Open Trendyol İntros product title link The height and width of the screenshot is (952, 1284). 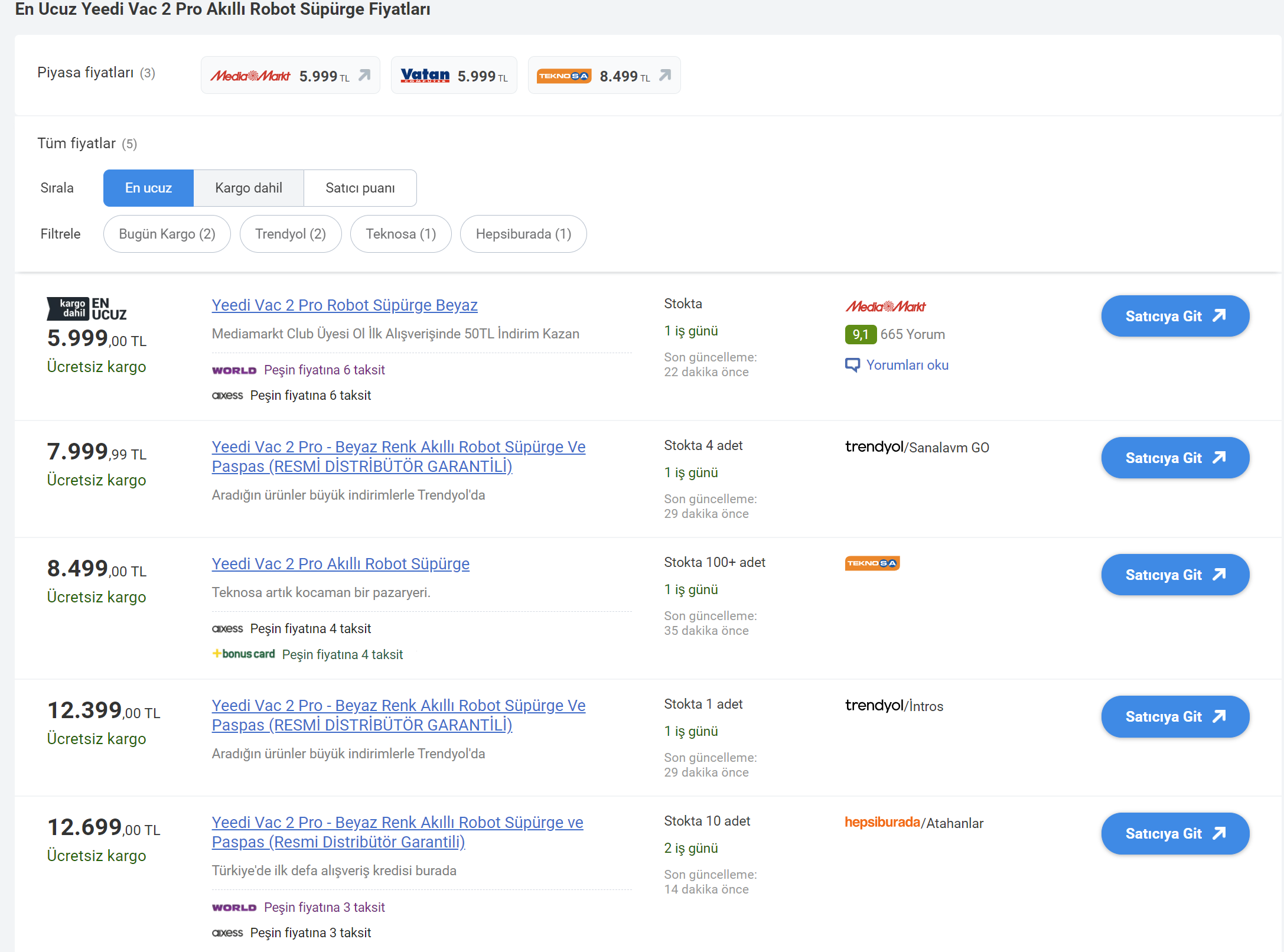tap(399, 715)
